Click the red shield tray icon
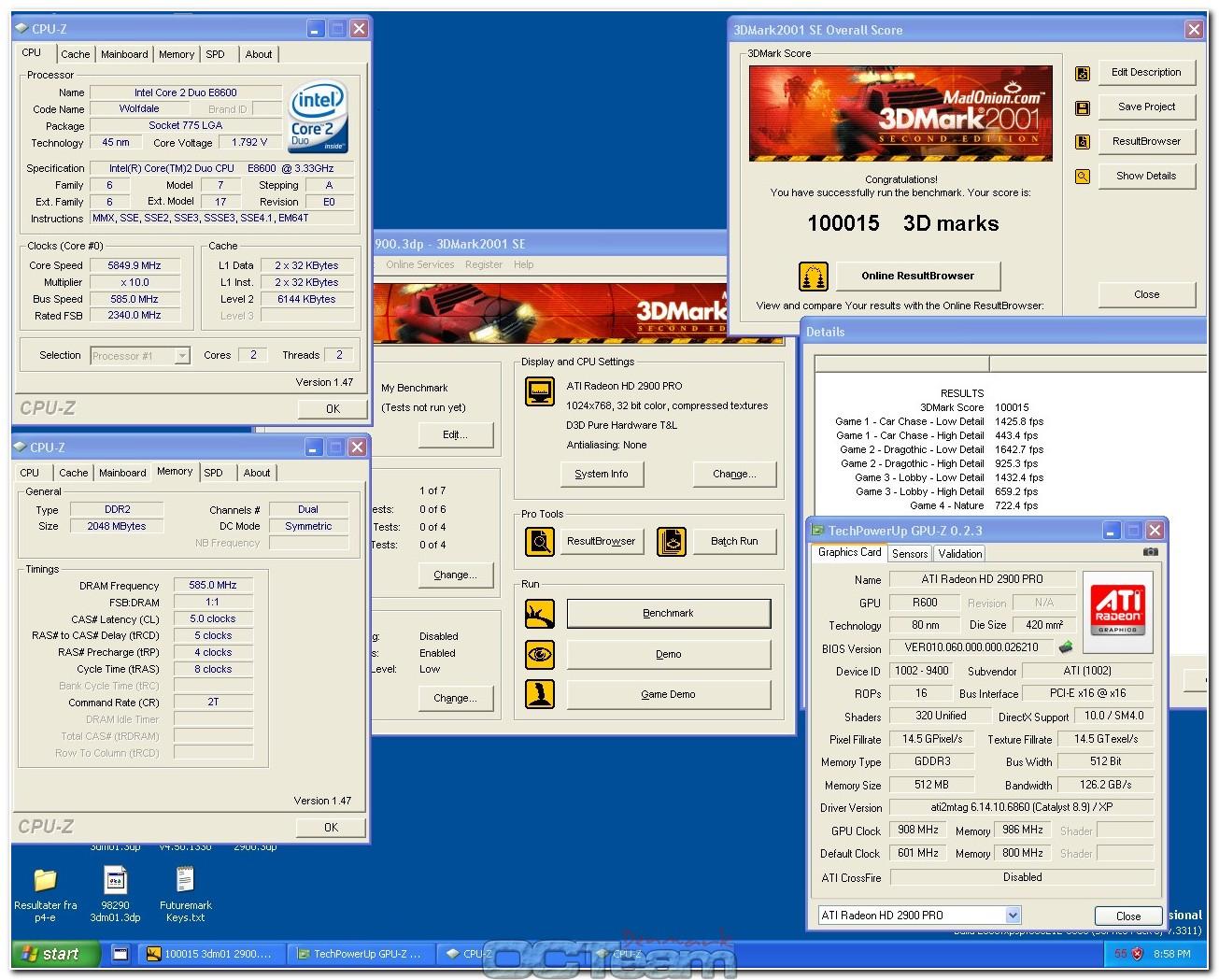The image size is (1219, 980). [1138, 954]
